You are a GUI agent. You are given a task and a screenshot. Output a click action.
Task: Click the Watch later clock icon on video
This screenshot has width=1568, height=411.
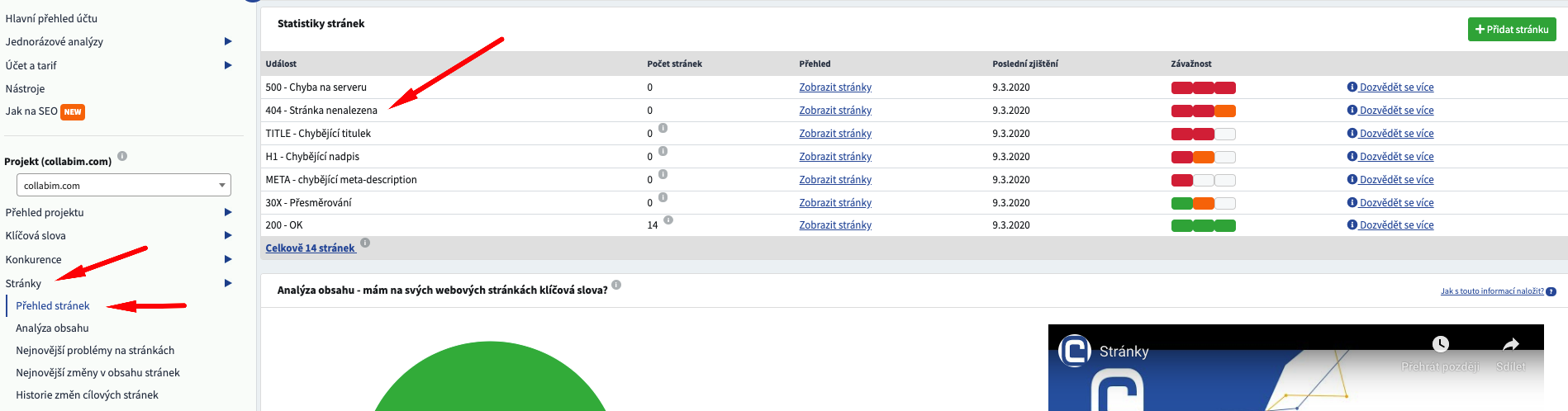tap(1440, 344)
